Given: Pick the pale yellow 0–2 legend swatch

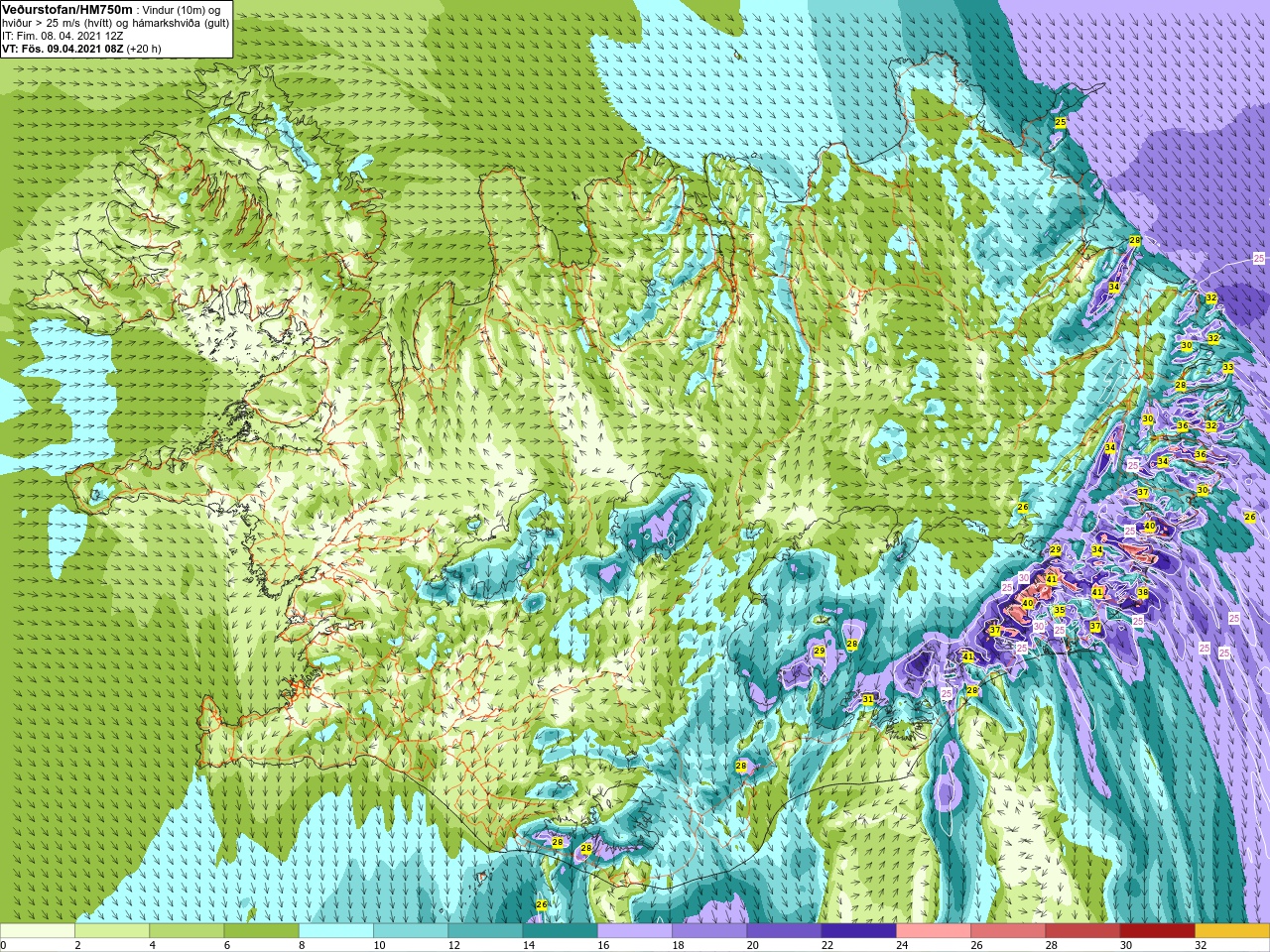Looking at the screenshot, I should tap(38, 931).
